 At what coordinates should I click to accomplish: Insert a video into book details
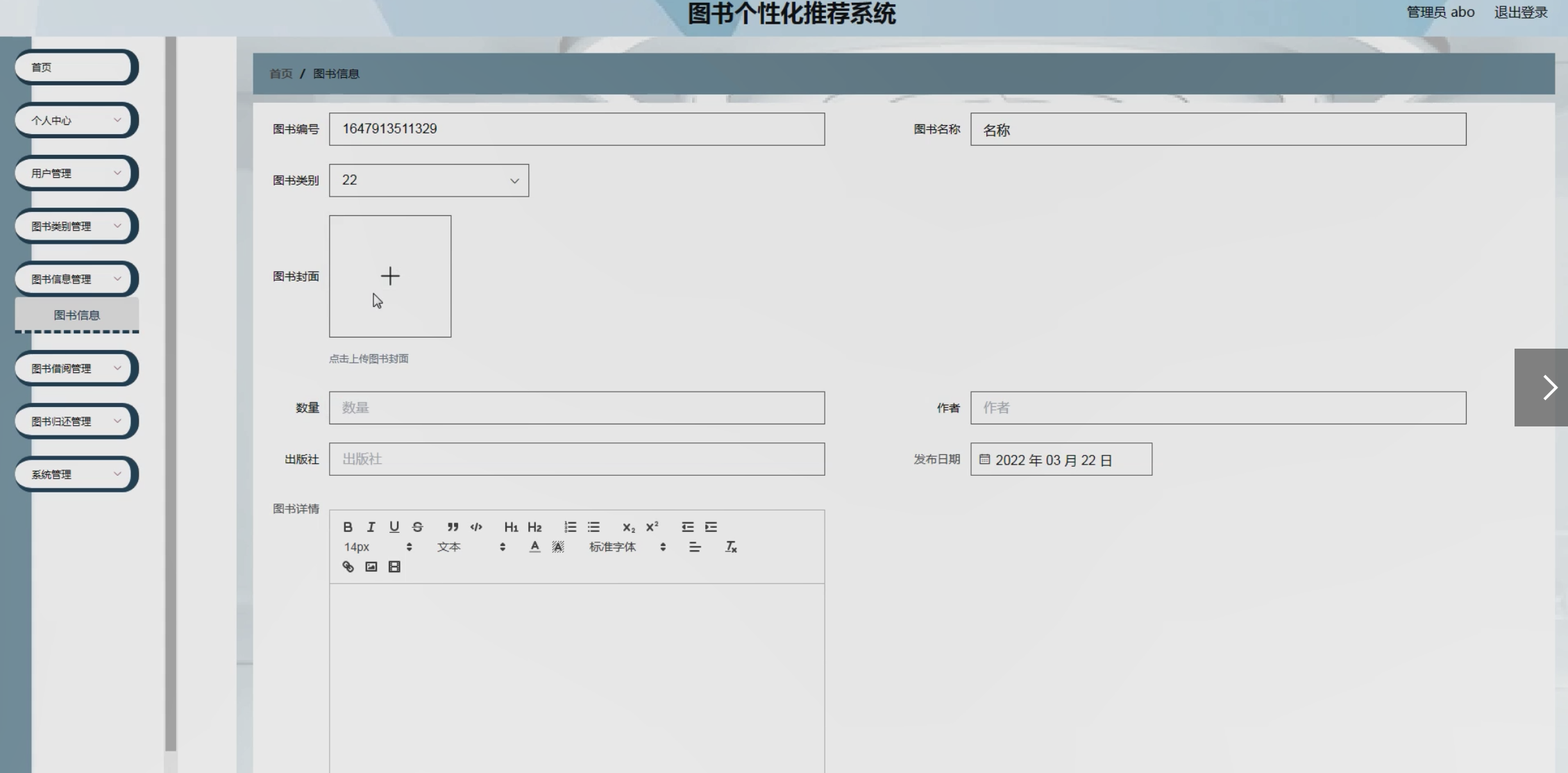point(394,567)
